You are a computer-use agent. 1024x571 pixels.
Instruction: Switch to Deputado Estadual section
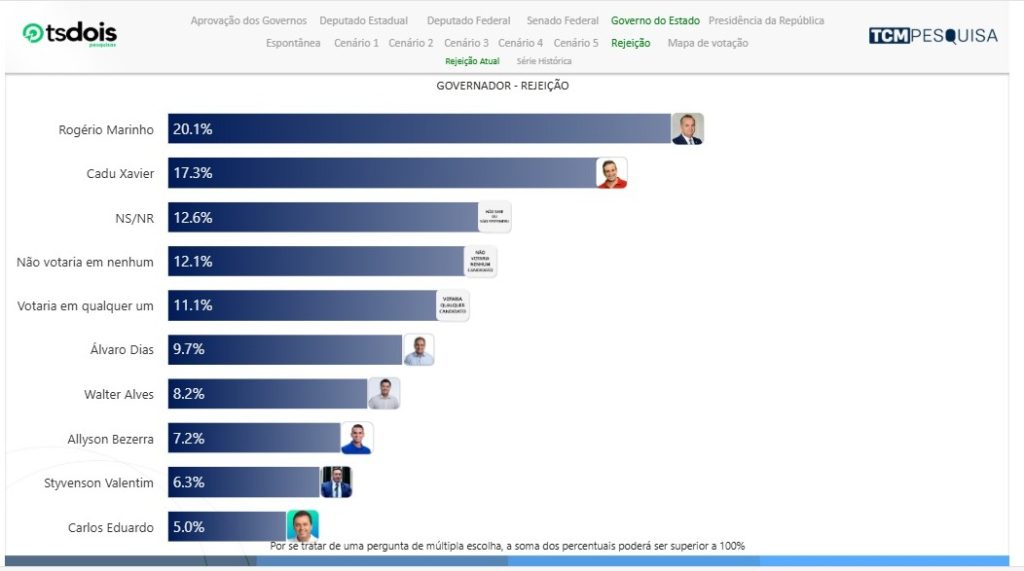tap(363, 21)
